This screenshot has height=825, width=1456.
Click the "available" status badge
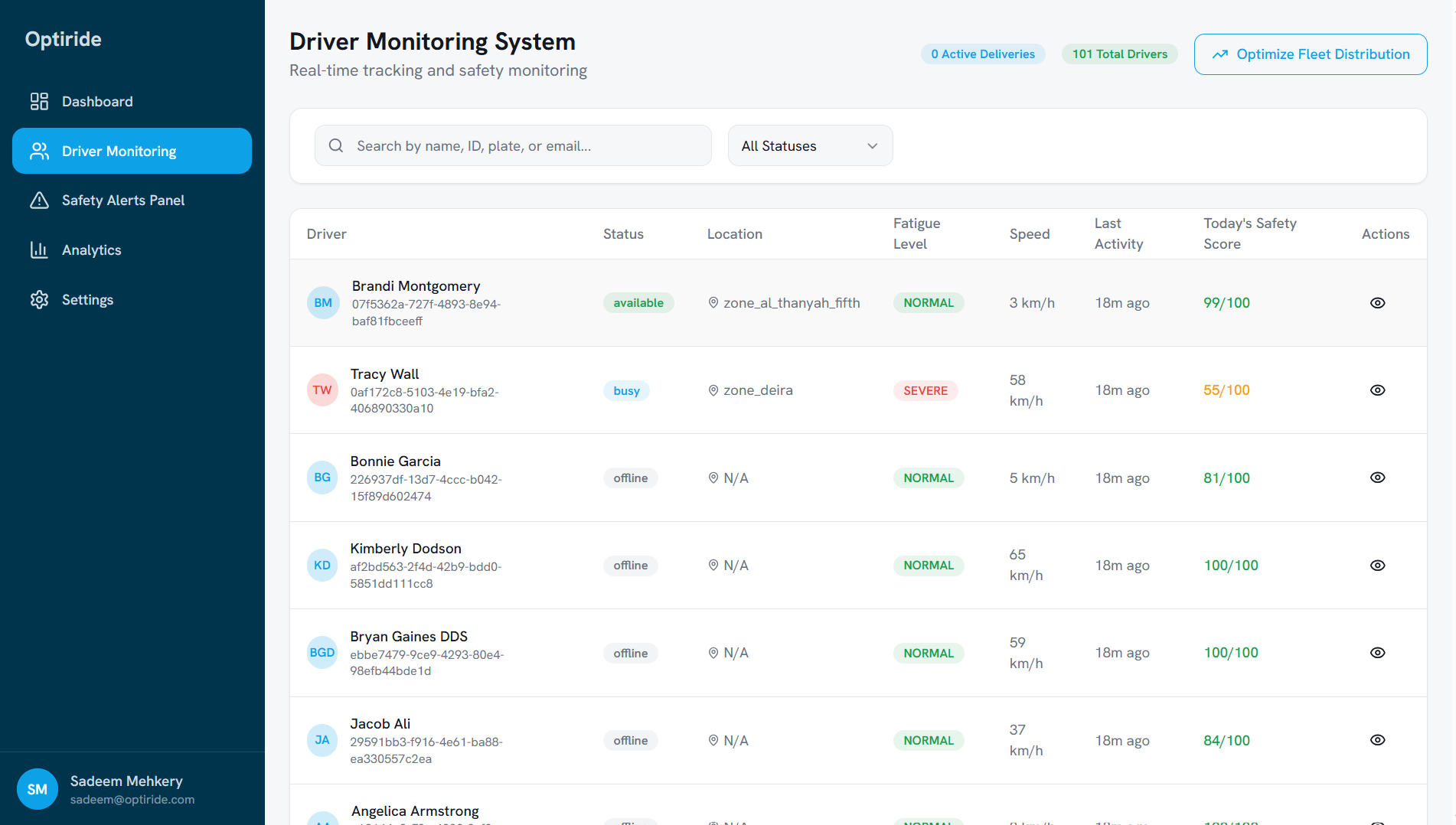click(638, 303)
